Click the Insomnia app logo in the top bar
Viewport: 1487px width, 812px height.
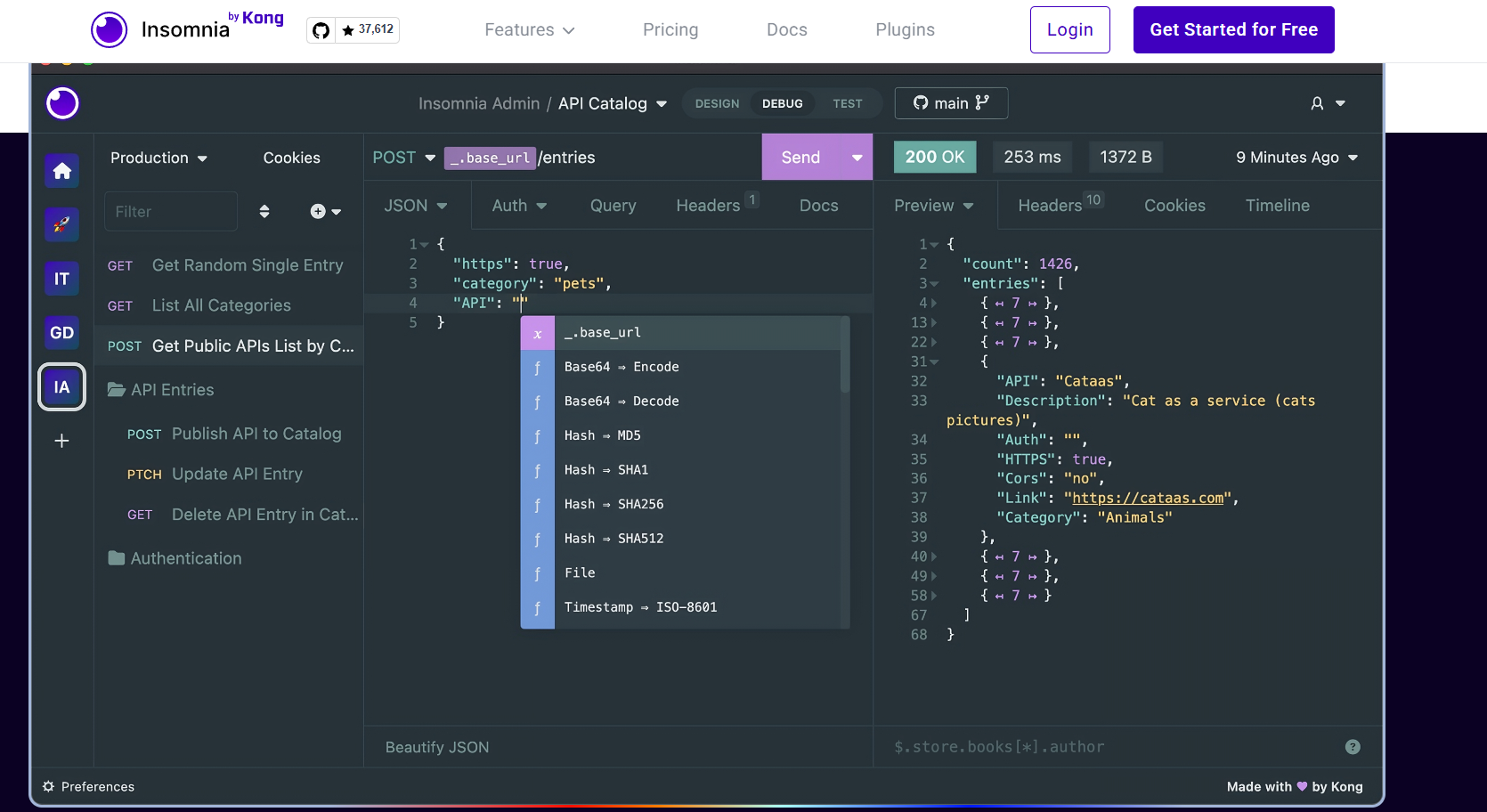tap(62, 103)
